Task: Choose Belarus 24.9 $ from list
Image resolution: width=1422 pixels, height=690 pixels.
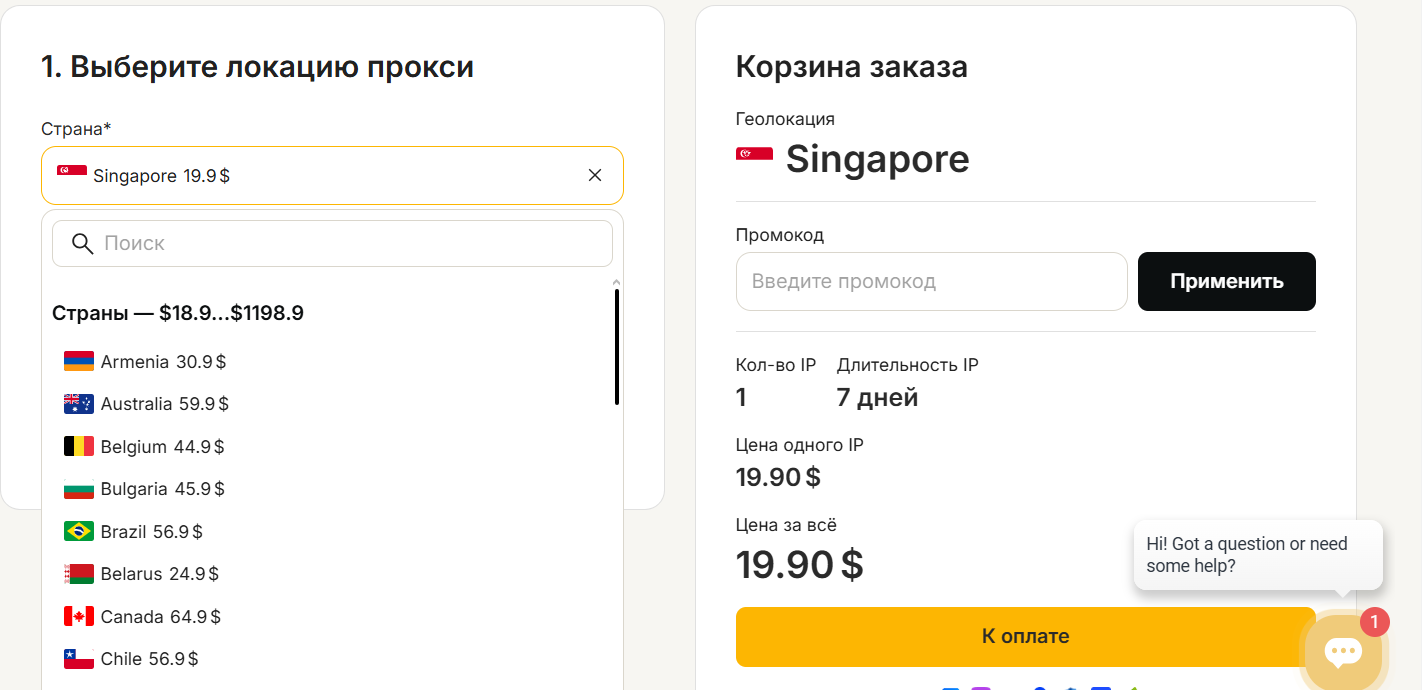Action: click(x=159, y=574)
